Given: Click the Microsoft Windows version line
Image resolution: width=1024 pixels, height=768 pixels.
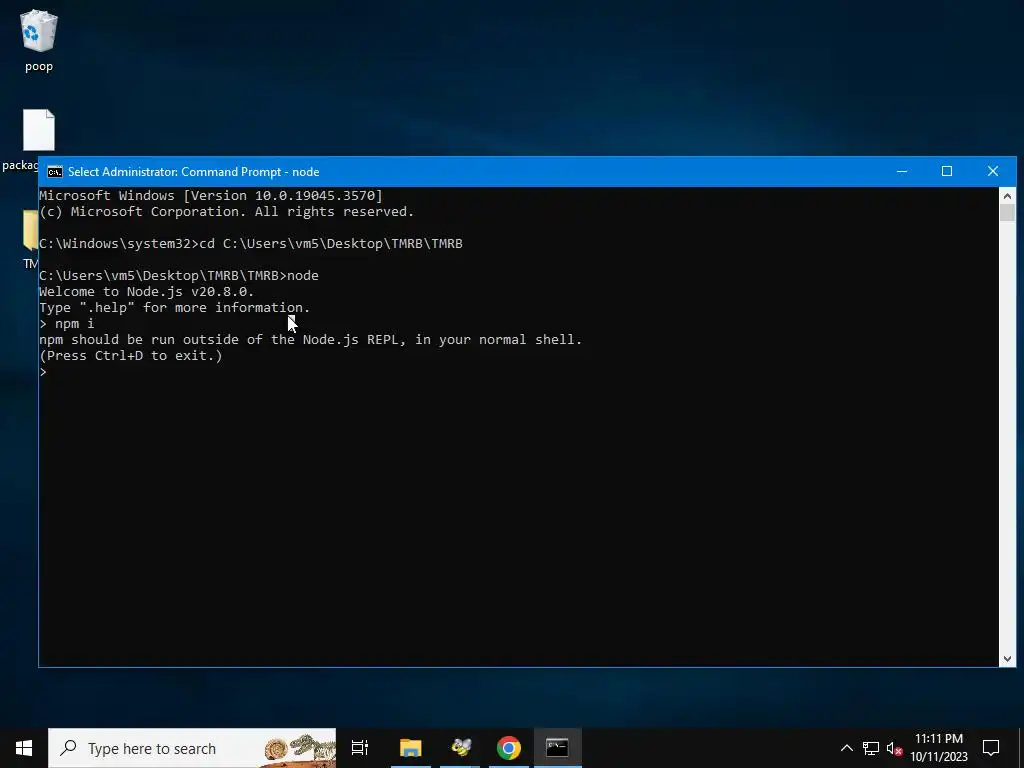Looking at the screenshot, I should pyautogui.click(x=211, y=195).
